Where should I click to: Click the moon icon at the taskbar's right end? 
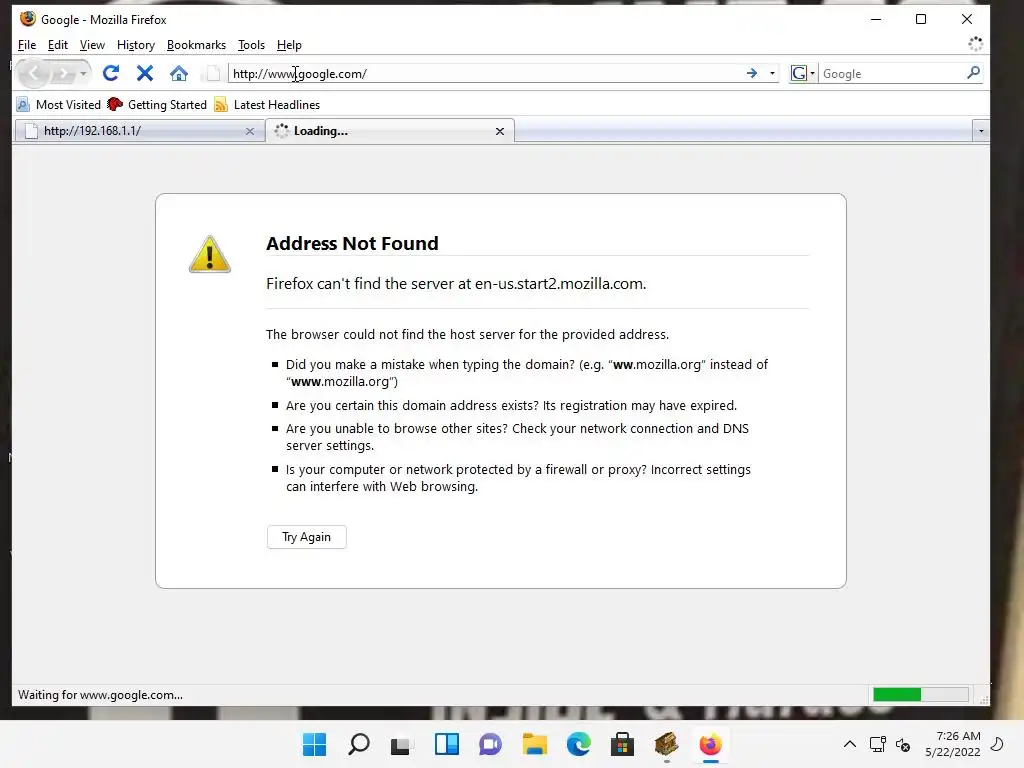(997, 744)
